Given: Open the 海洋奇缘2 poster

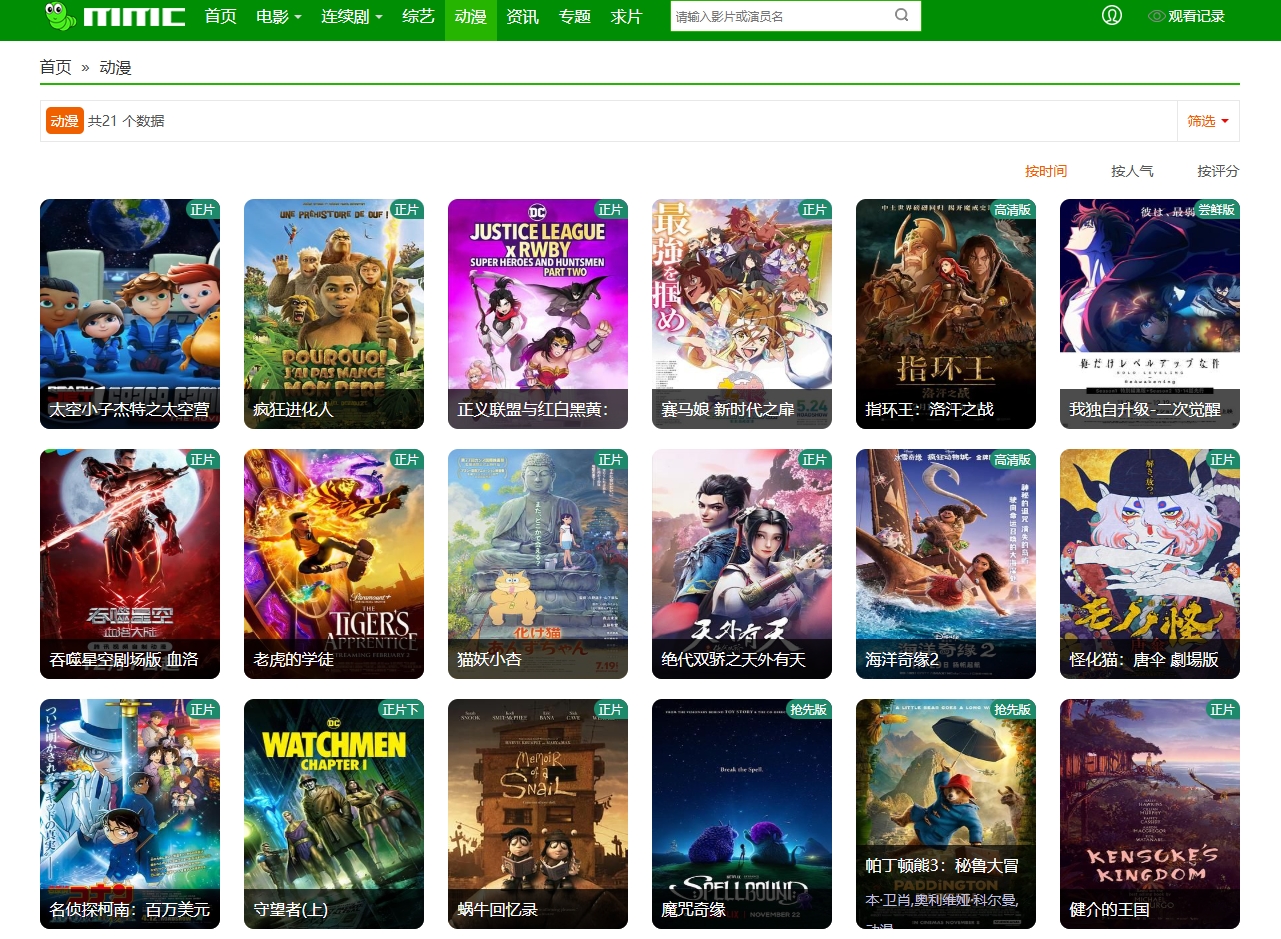Looking at the screenshot, I should point(946,564).
